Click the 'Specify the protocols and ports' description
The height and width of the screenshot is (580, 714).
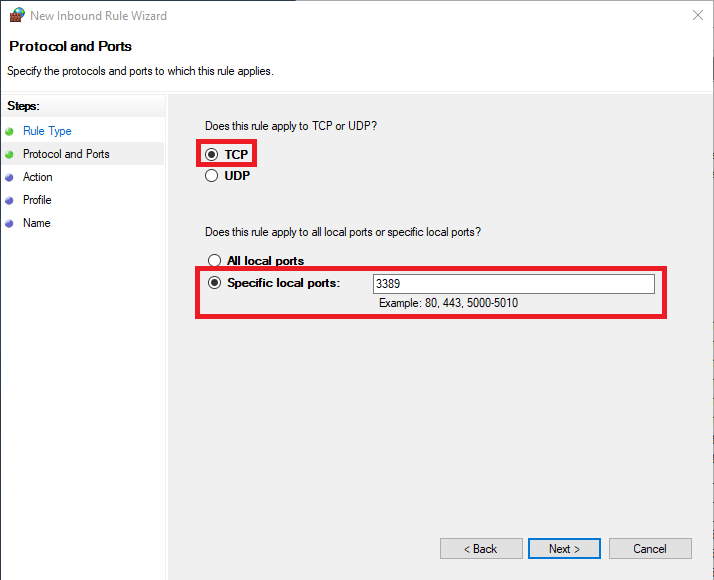point(140,71)
